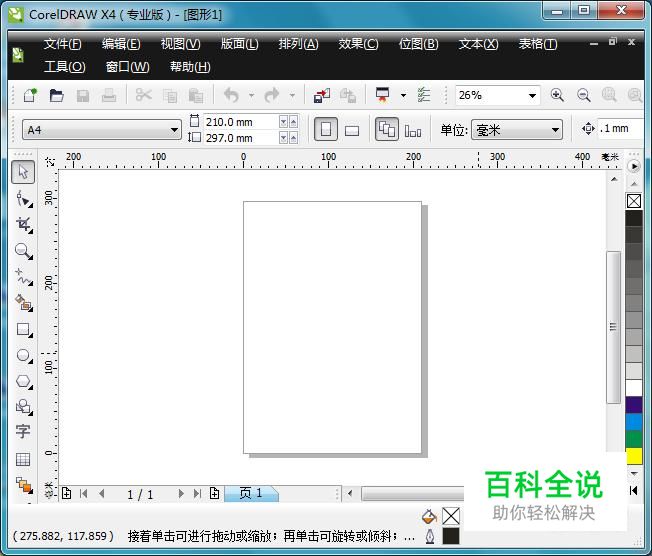This screenshot has height=556, width=652.
Task: Select the Interactive Blend tool
Action: [24, 485]
